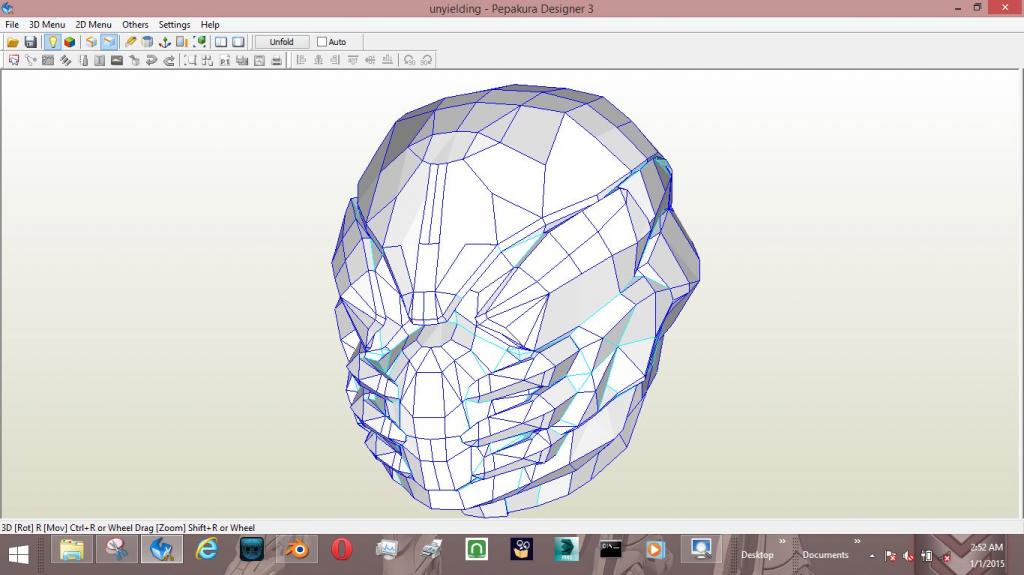Click the yellow pencil toolbar icon
Screen dimensions: 1024x575
131,42
